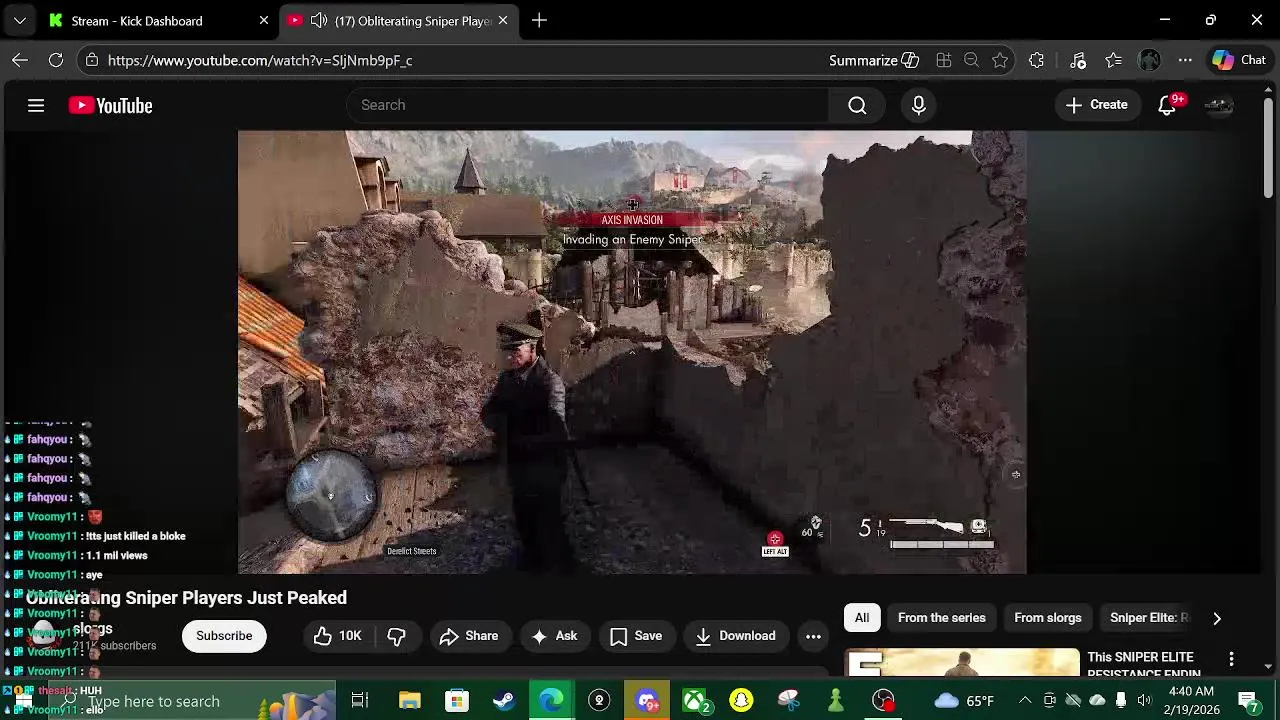Show hidden system tray icons

pyautogui.click(x=1025, y=701)
